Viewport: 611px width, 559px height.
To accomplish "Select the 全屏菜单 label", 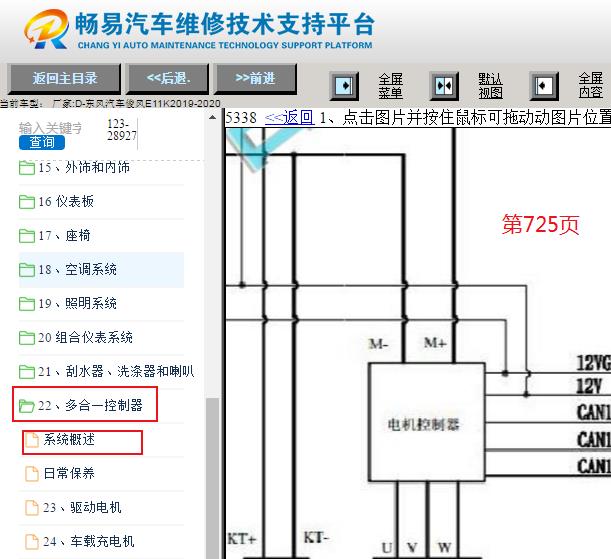I will point(390,86).
